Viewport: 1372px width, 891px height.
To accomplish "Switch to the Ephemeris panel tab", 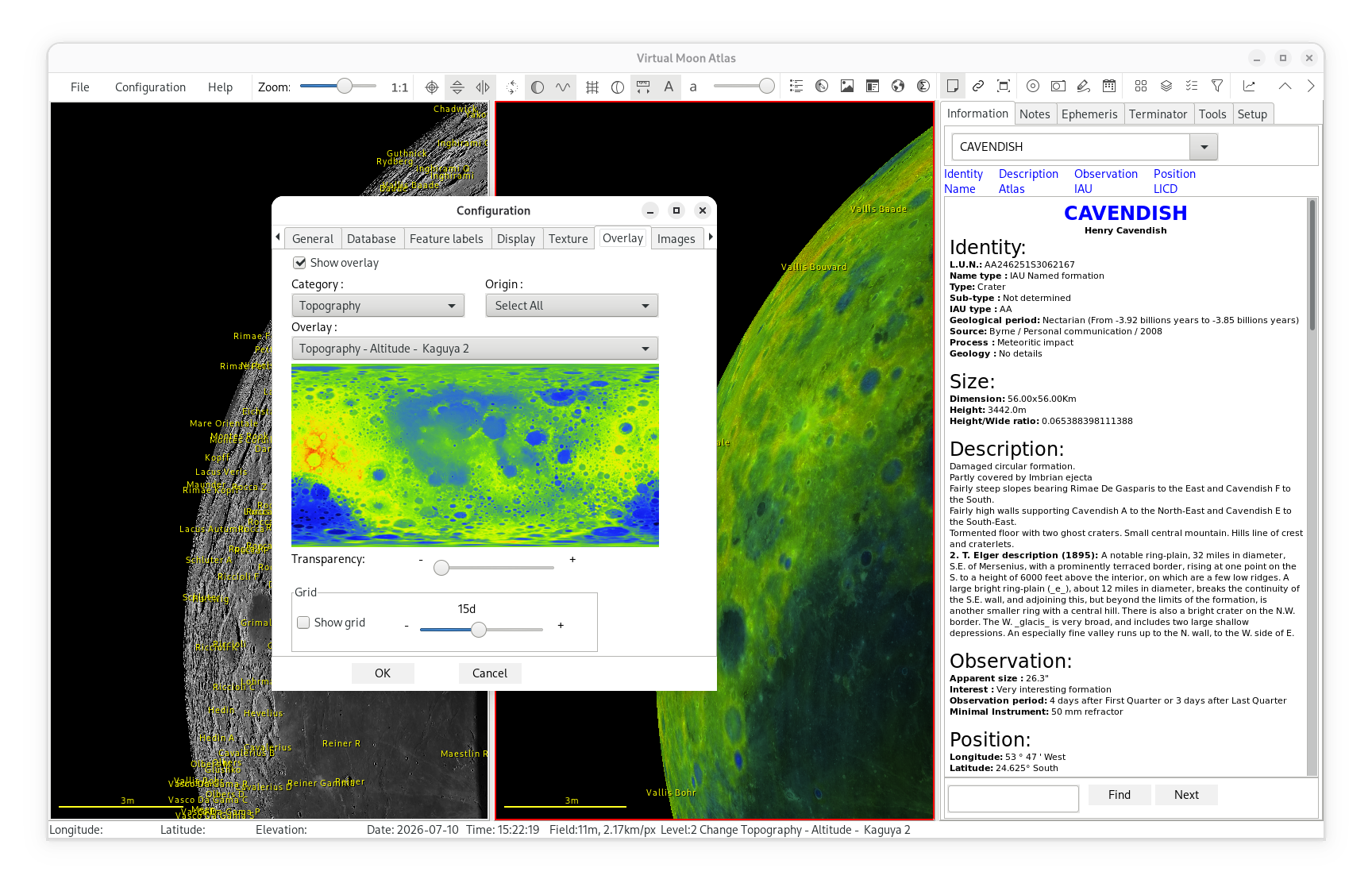I will (1089, 114).
